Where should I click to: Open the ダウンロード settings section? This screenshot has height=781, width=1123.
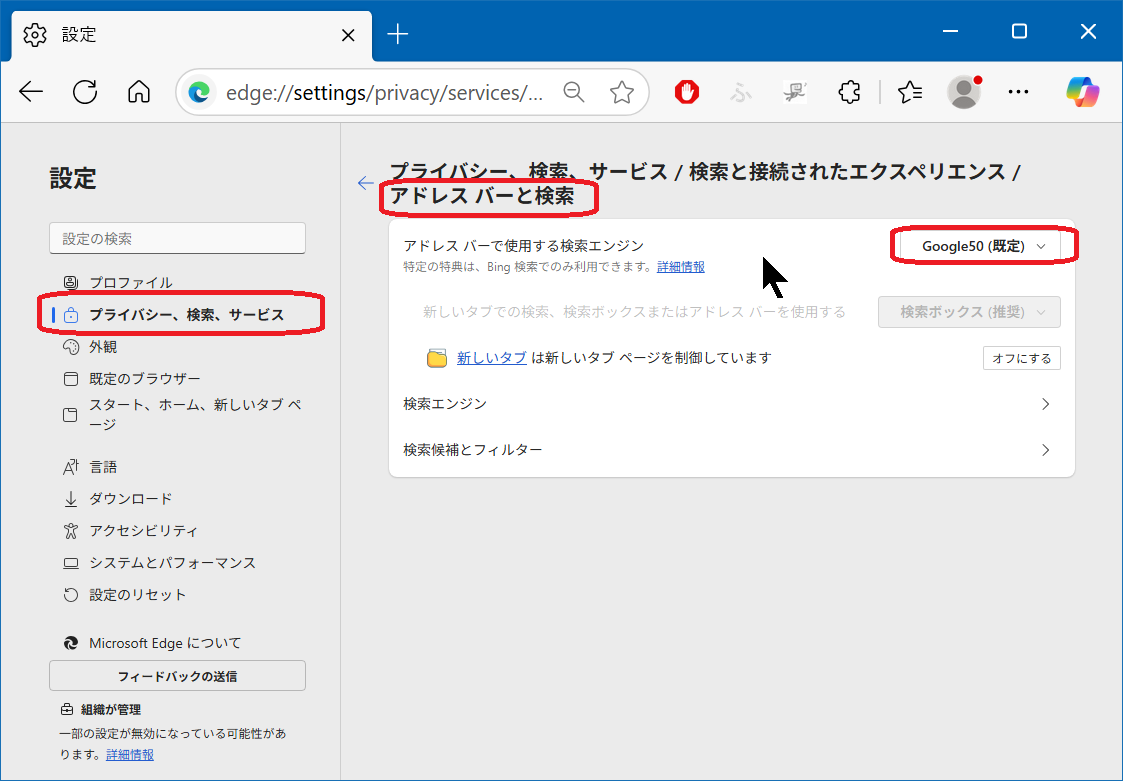pos(130,499)
